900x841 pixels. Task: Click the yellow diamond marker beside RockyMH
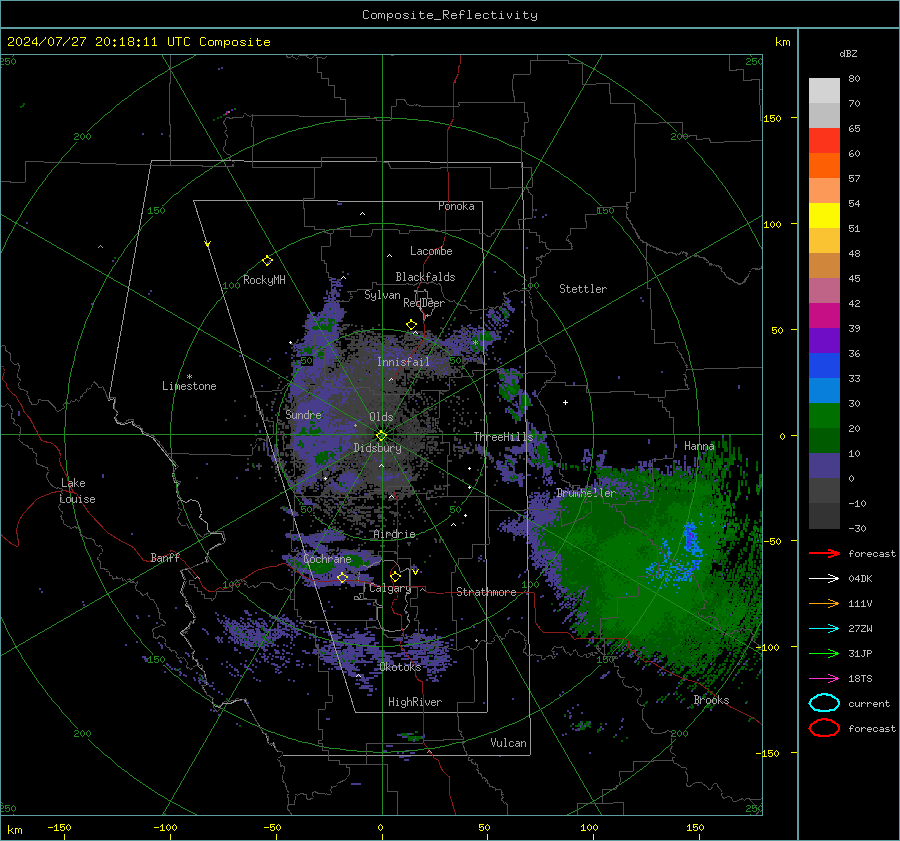point(267,261)
